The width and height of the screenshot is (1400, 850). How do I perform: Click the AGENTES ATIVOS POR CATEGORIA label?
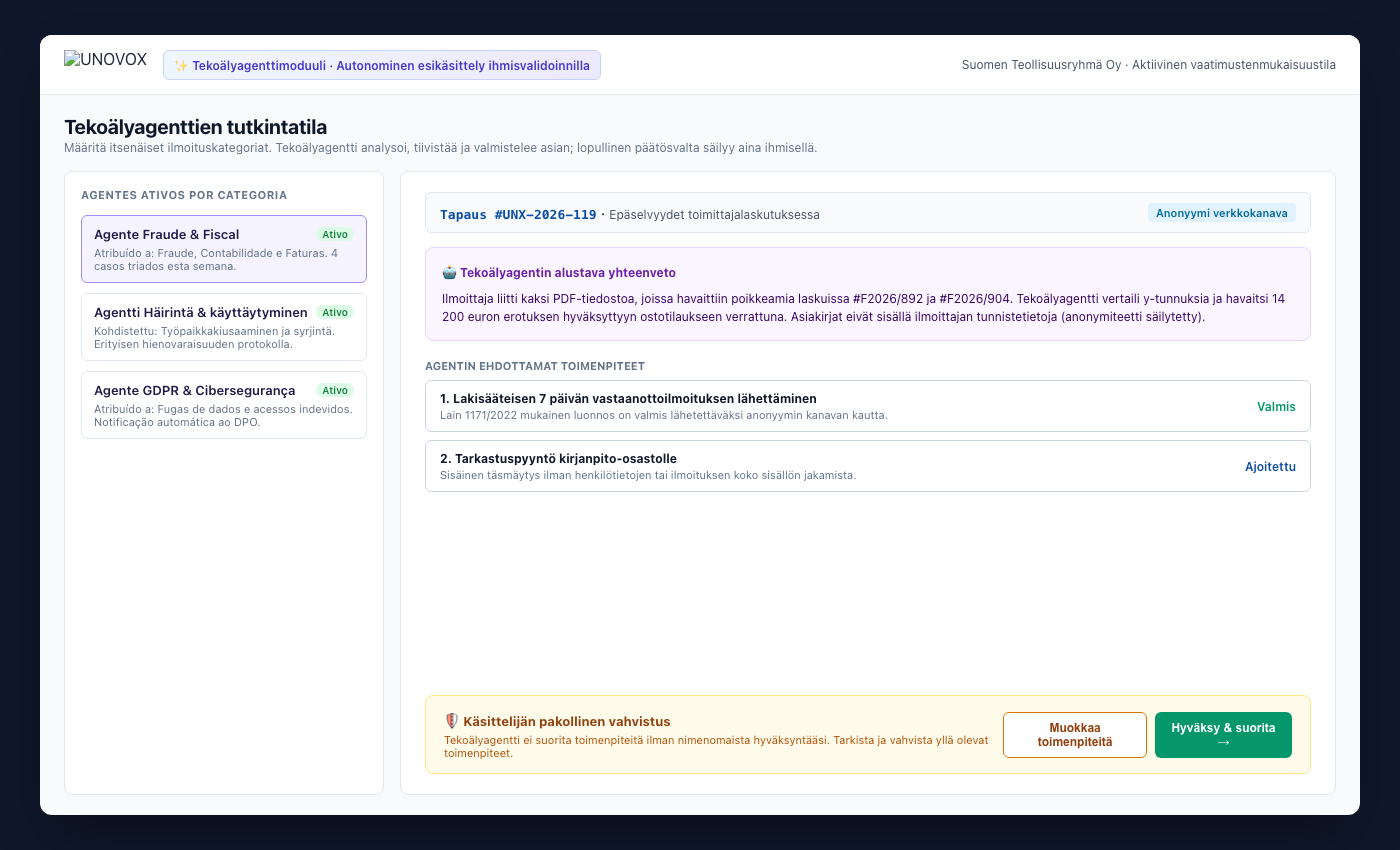pyautogui.click(x=184, y=195)
